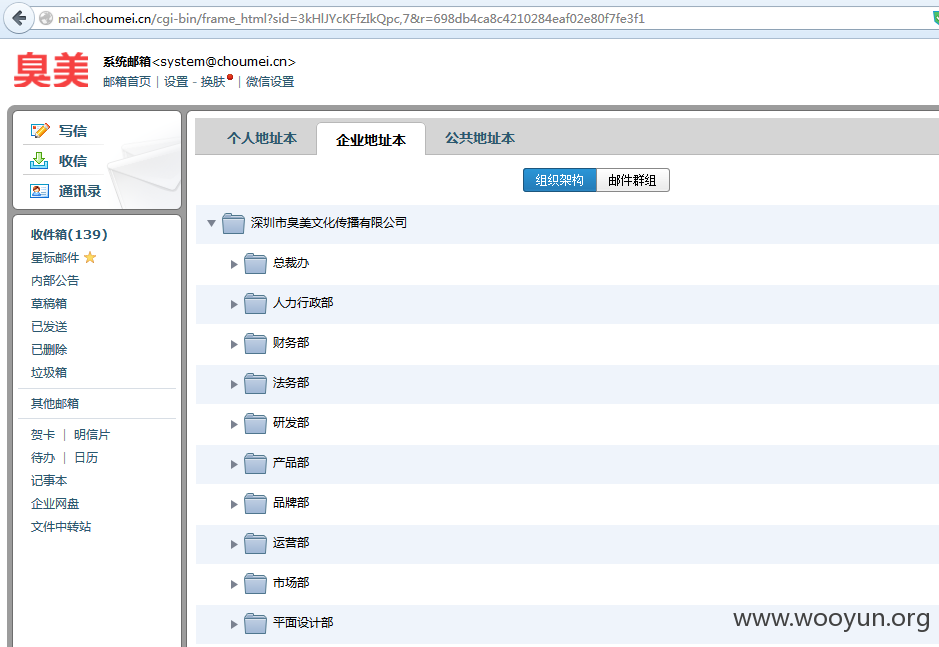Click the 人力行政部 folder icon
The image size is (939, 647).
pyautogui.click(x=255, y=304)
